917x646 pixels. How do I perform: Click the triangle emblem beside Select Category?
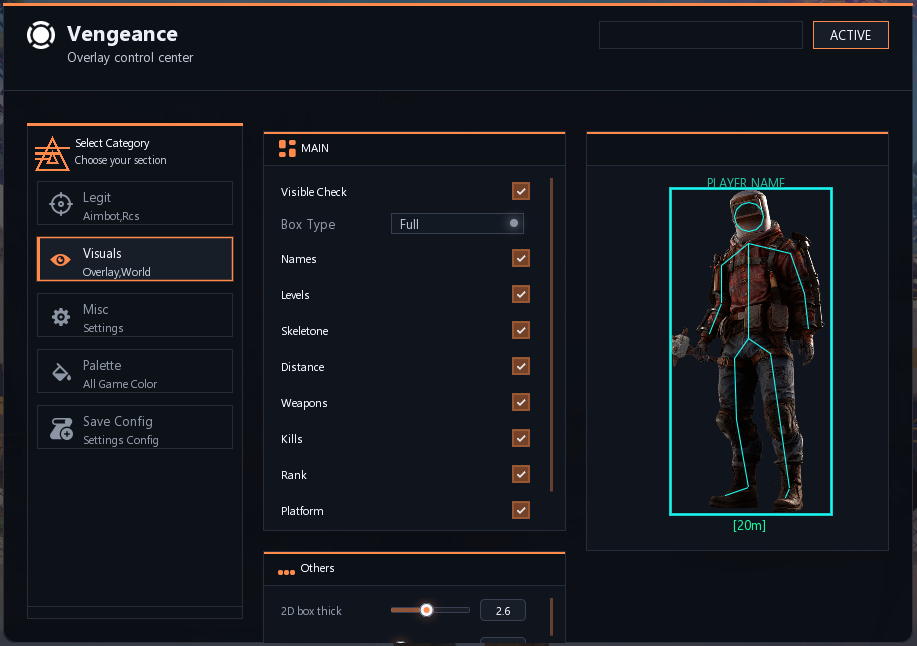52,153
